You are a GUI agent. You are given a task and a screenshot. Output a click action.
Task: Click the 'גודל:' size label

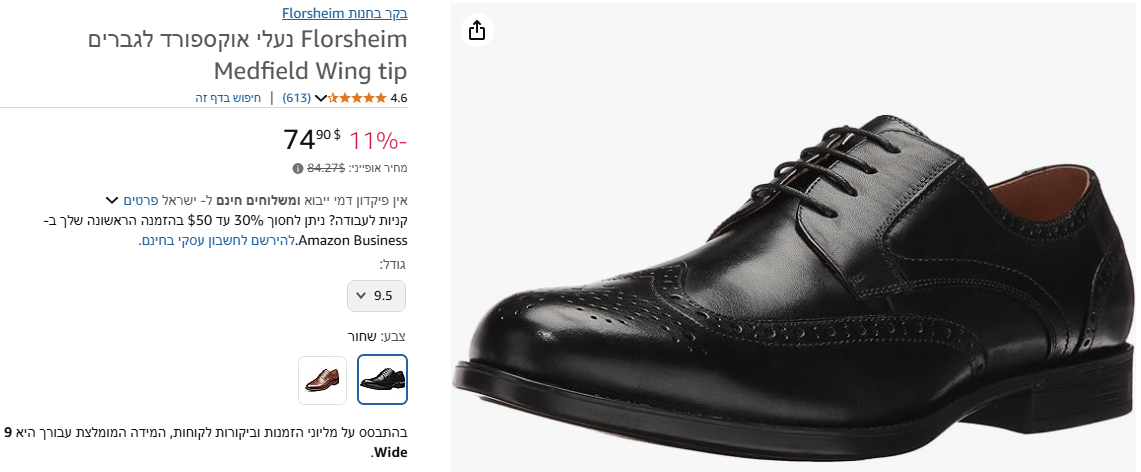click(393, 264)
